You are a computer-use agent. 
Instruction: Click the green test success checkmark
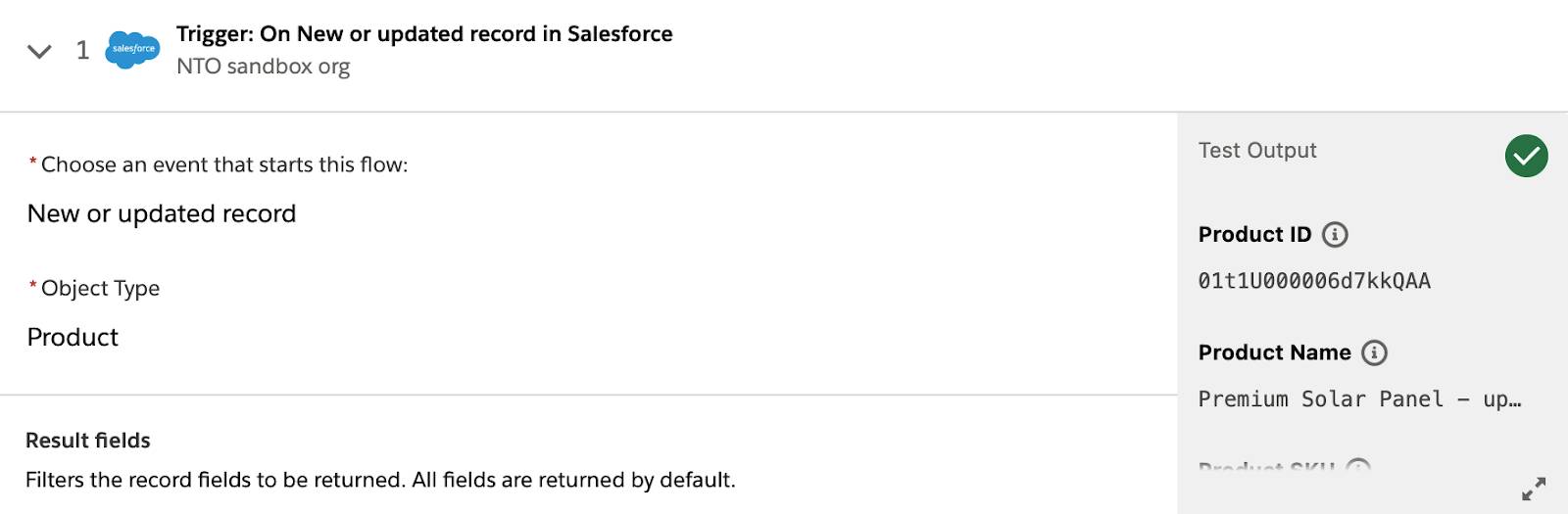click(1527, 156)
